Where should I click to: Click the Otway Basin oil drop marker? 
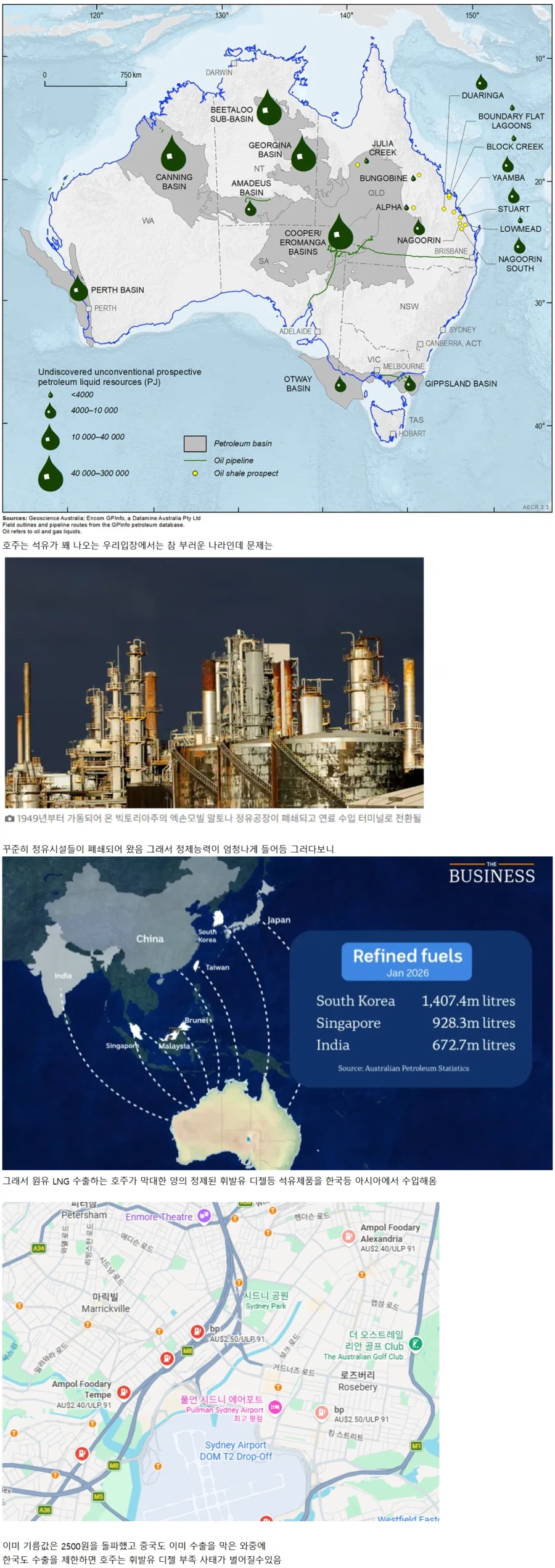pyautogui.click(x=340, y=385)
